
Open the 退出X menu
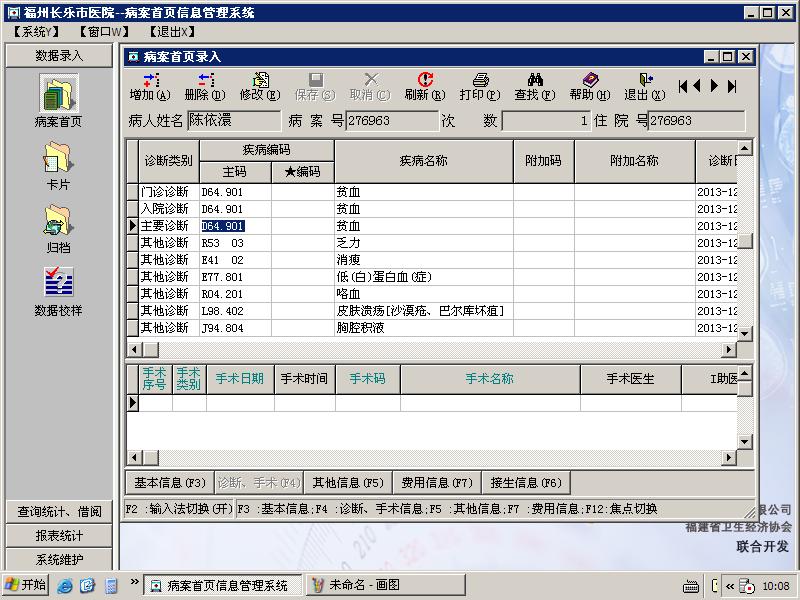172,32
